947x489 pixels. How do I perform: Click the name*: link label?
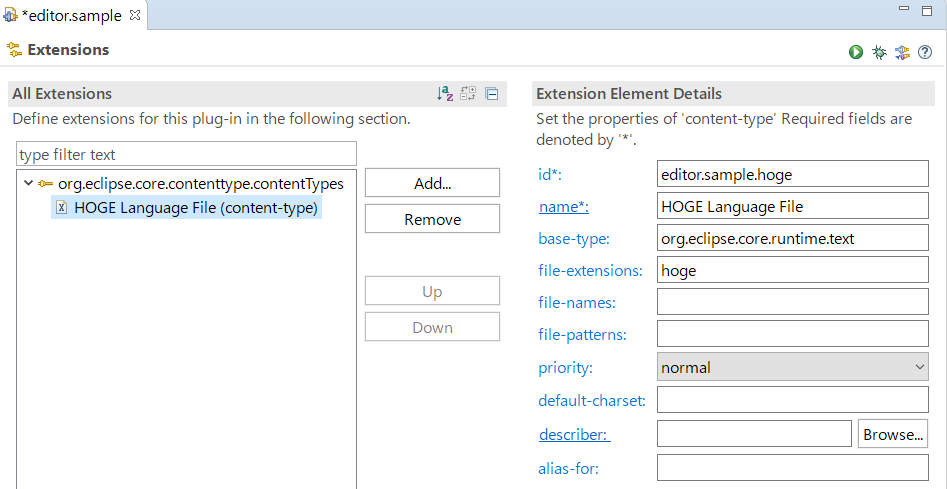[563, 207]
